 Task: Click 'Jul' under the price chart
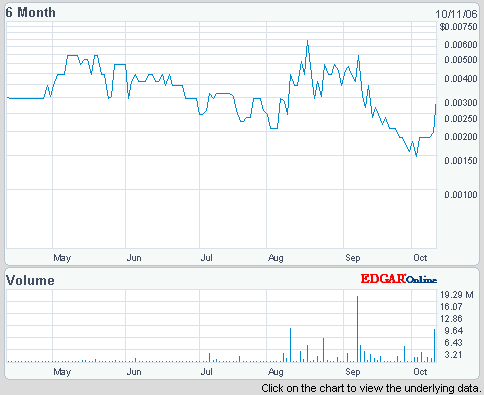click(207, 258)
